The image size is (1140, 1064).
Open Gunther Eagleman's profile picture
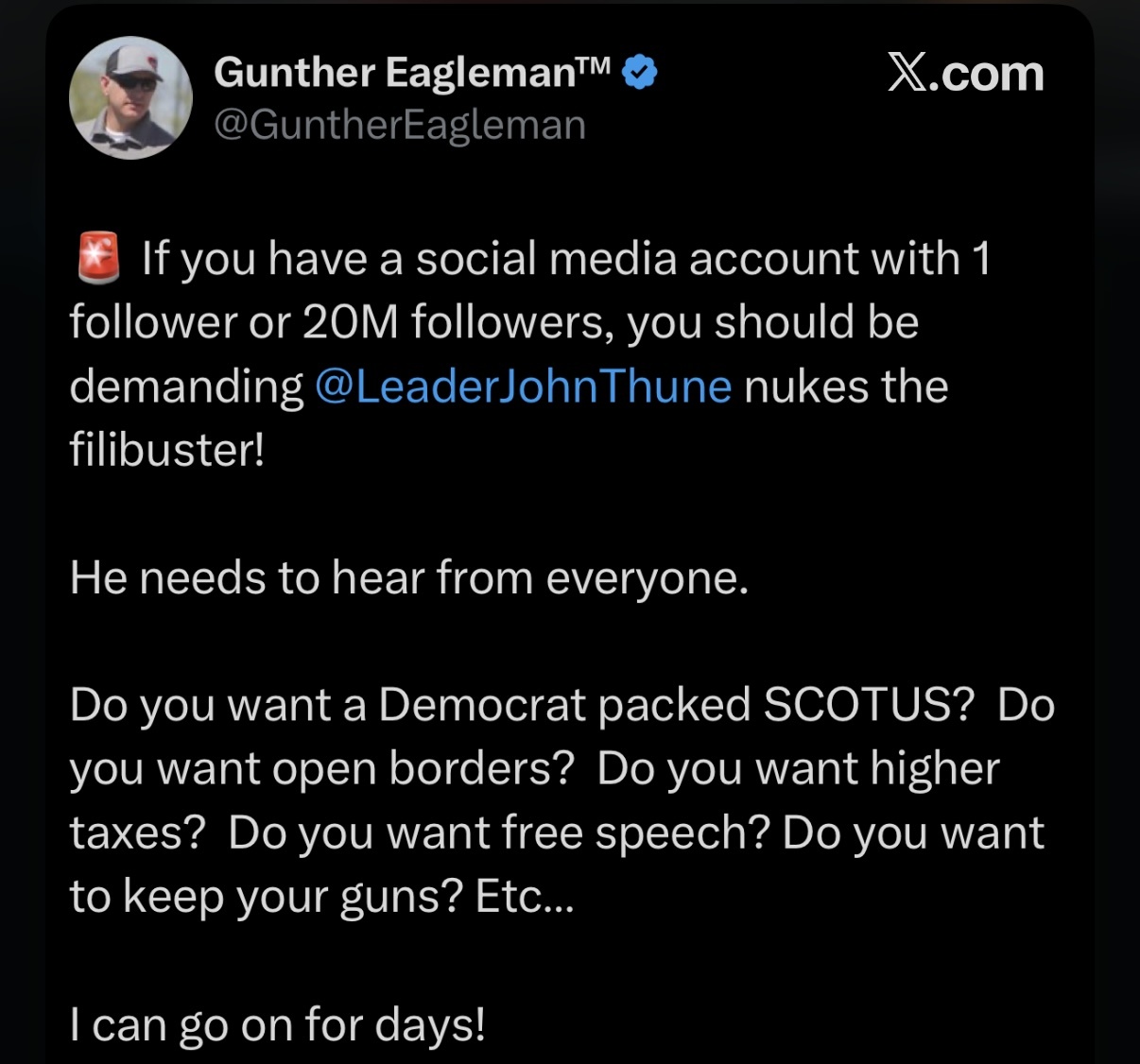pos(130,97)
